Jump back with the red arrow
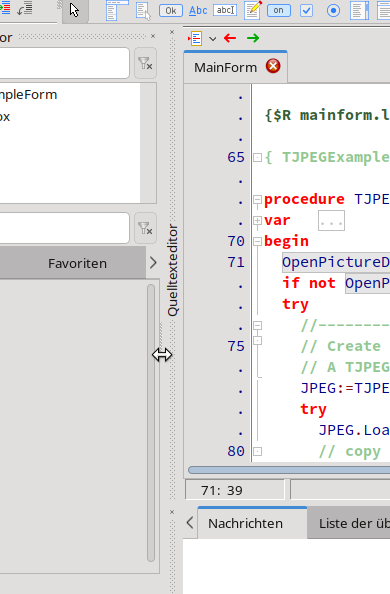This screenshot has width=390, height=594. (x=230, y=38)
